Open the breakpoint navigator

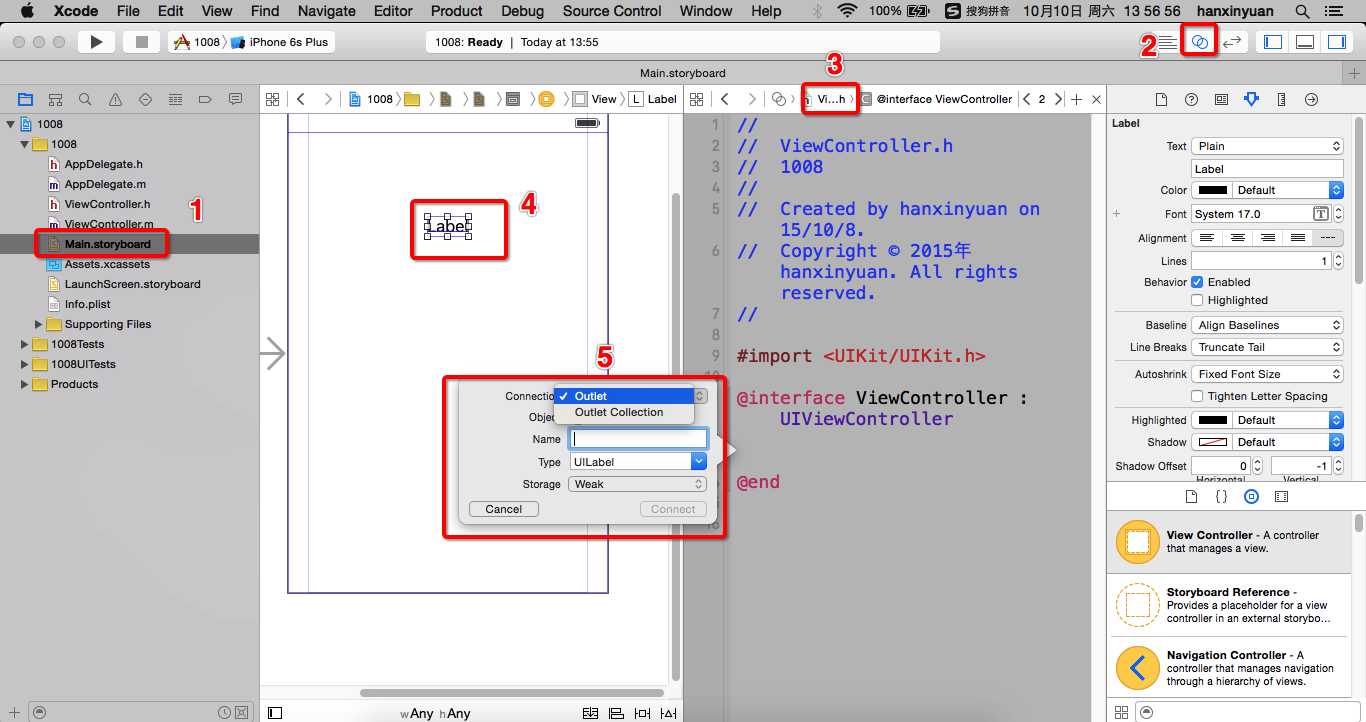205,99
